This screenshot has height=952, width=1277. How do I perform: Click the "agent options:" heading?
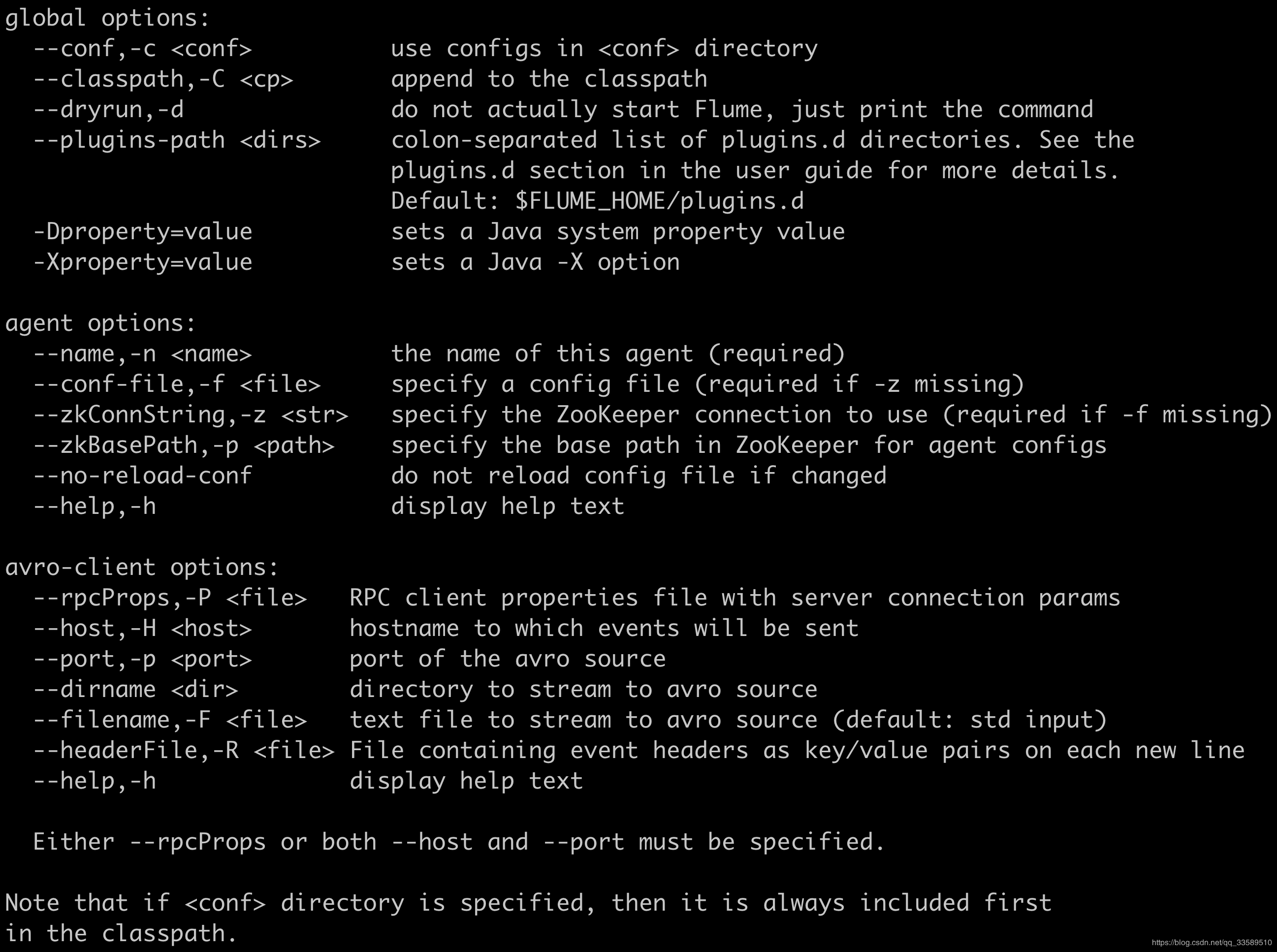[101, 323]
